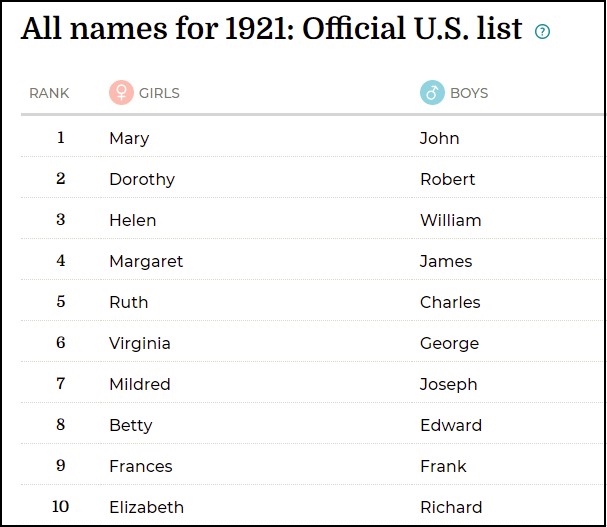The height and width of the screenshot is (527, 607).
Task: Open the girl name Margaret
Action: [x=146, y=261]
